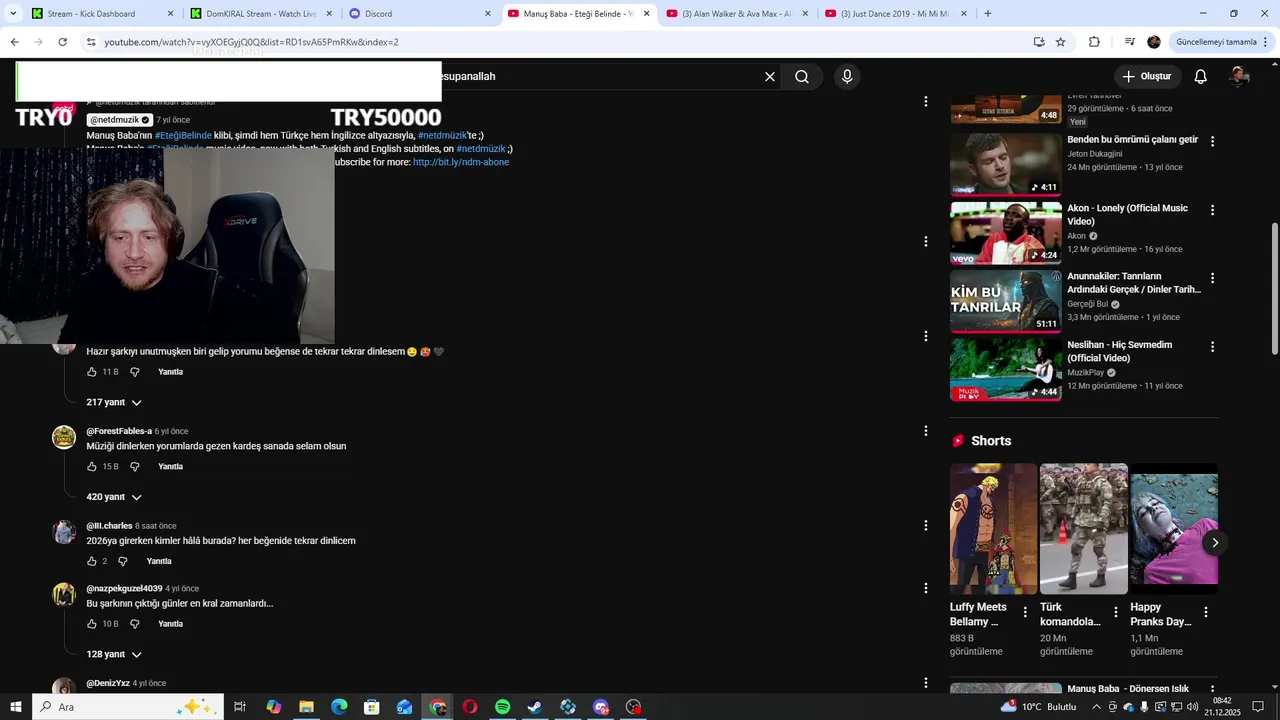Open the menu for @ForestFables-a's comment

pyautogui.click(x=925, y=431)
